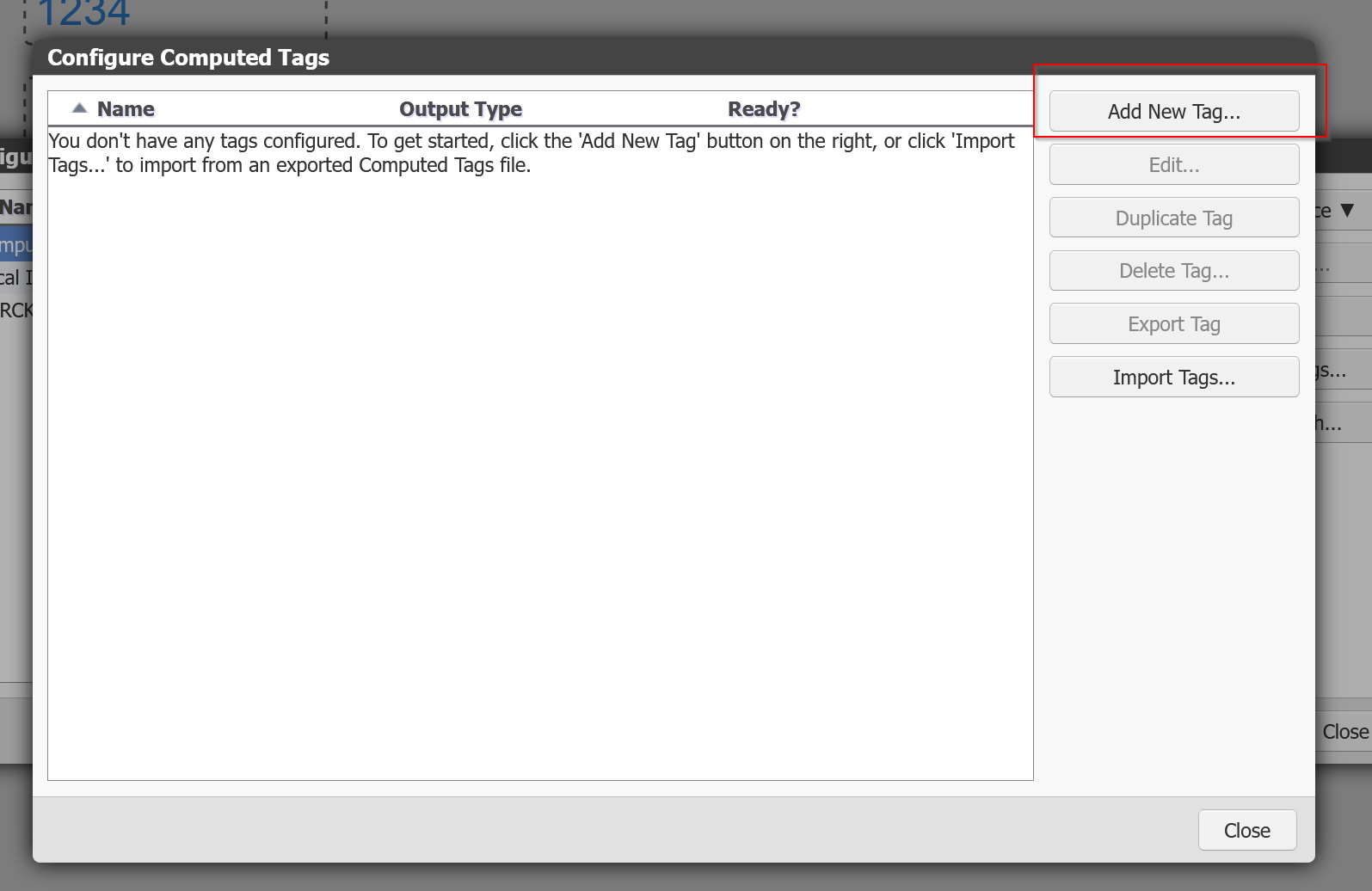Screen dimensions: 1372x891
Task: Click the Configure Computed Tags title text
Action: tap(188, 58)
